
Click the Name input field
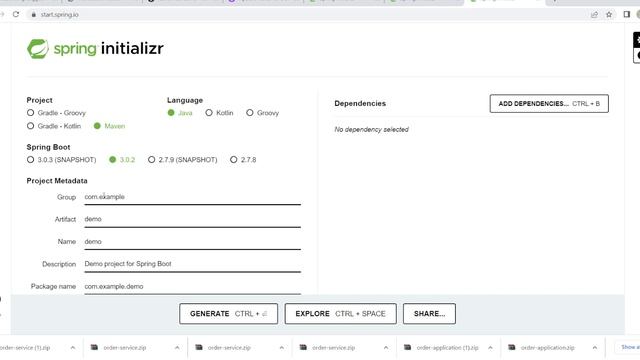click(193, 242)
